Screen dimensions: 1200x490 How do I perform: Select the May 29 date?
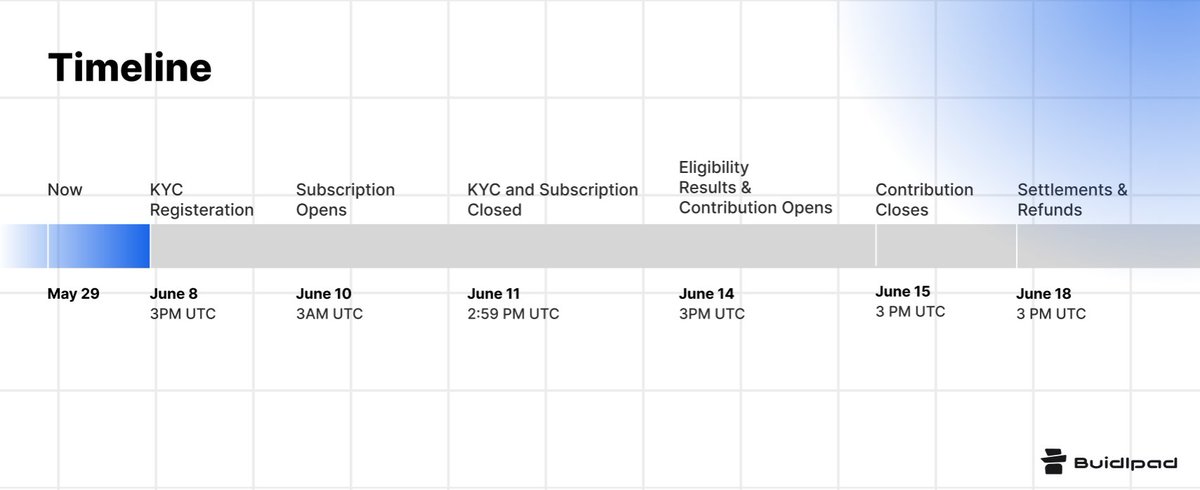click(x=73, y=294)
